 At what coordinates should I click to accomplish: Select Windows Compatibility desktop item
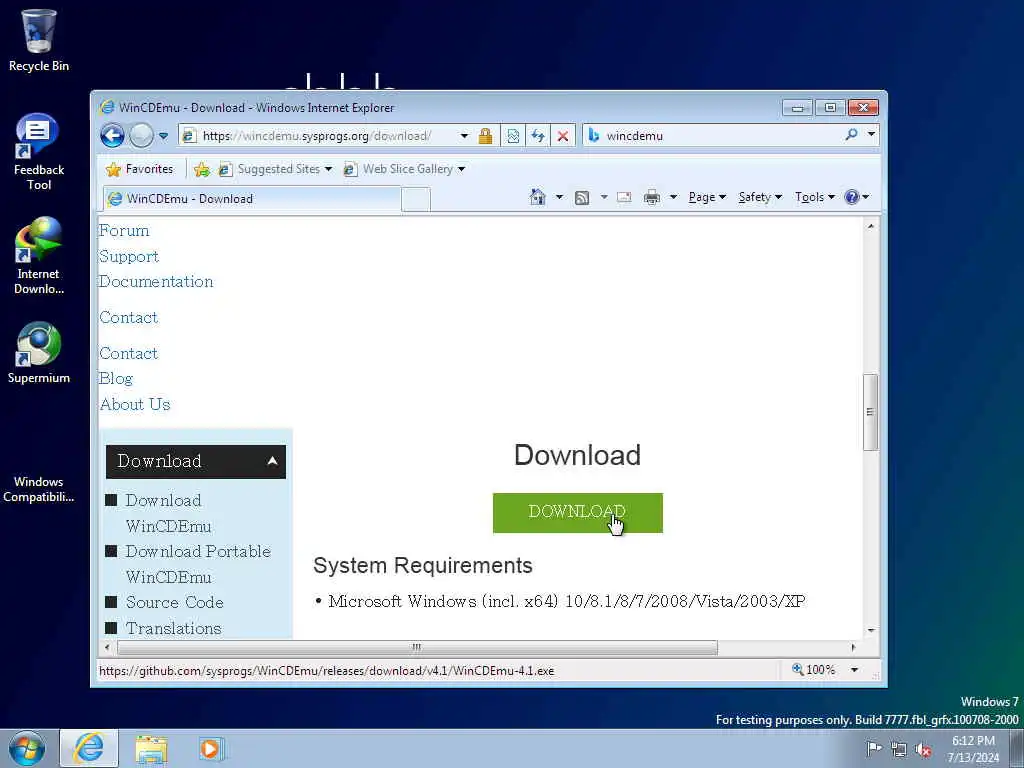39,488
